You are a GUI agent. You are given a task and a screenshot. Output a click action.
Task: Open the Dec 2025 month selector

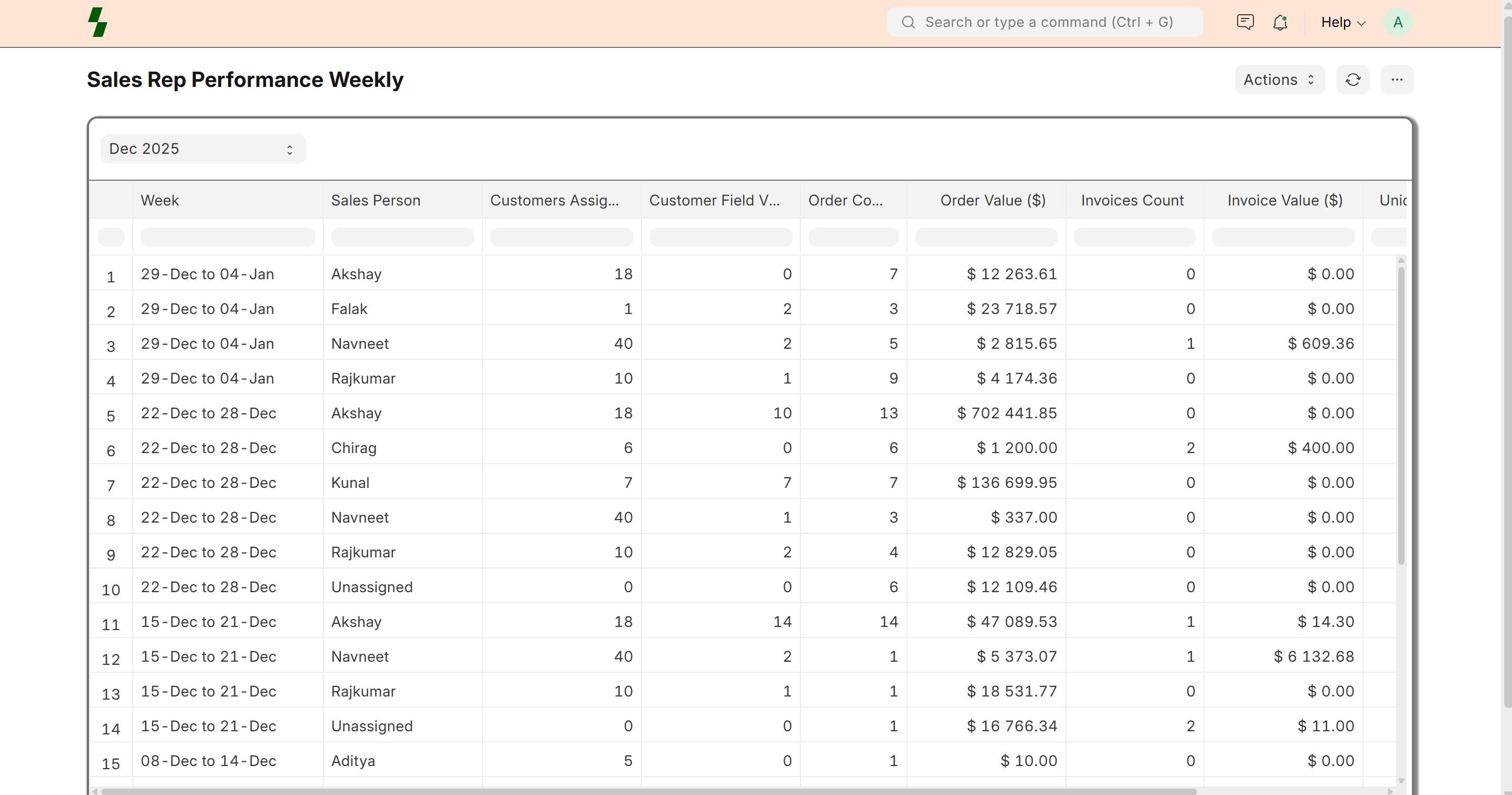[x=203, y=149]
